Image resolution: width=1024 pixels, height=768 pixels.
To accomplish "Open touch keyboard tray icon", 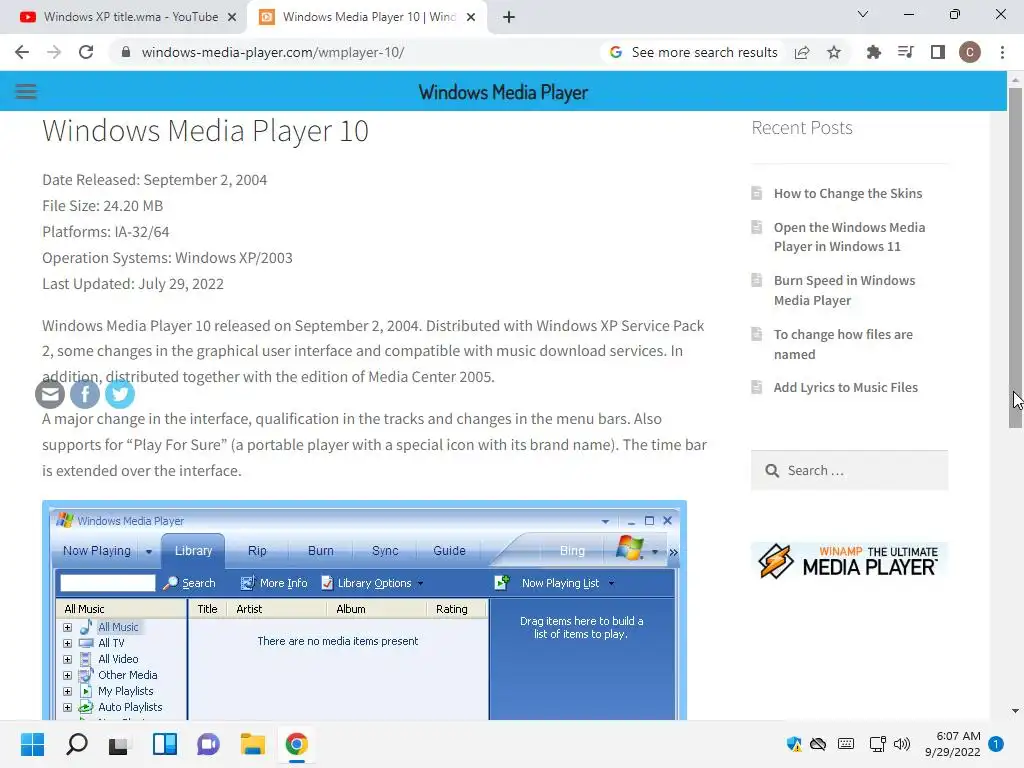I will pyautogui.click(x=846, y=744).
